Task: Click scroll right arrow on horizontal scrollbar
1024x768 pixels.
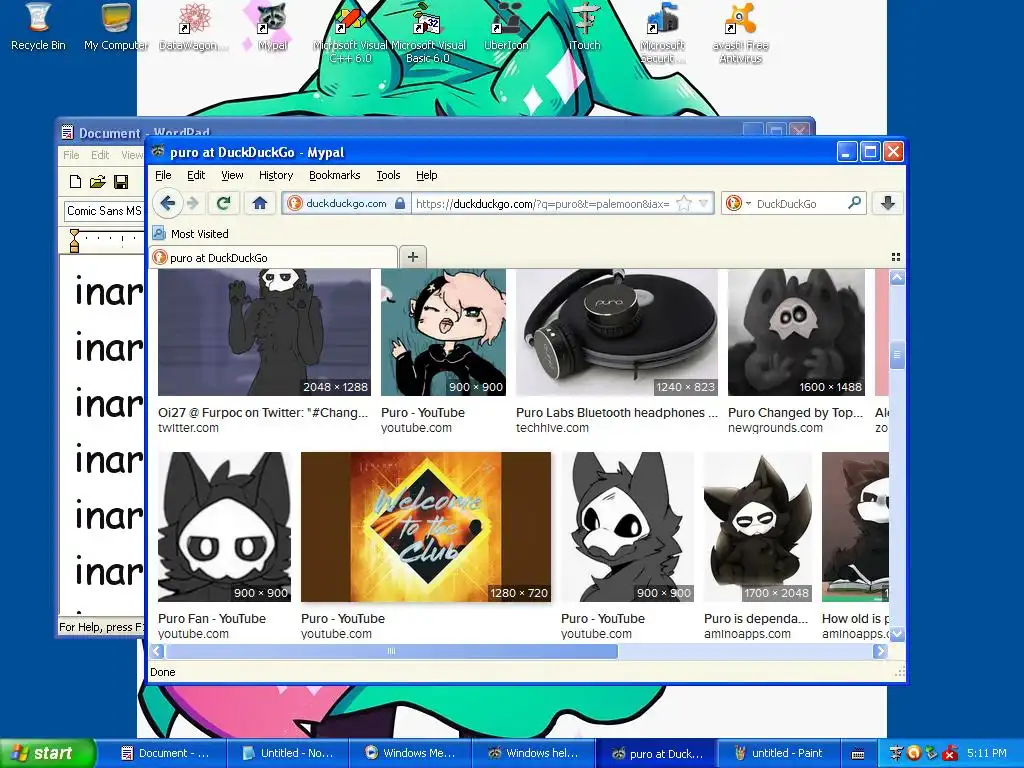Action: click(x=880, y=651)
